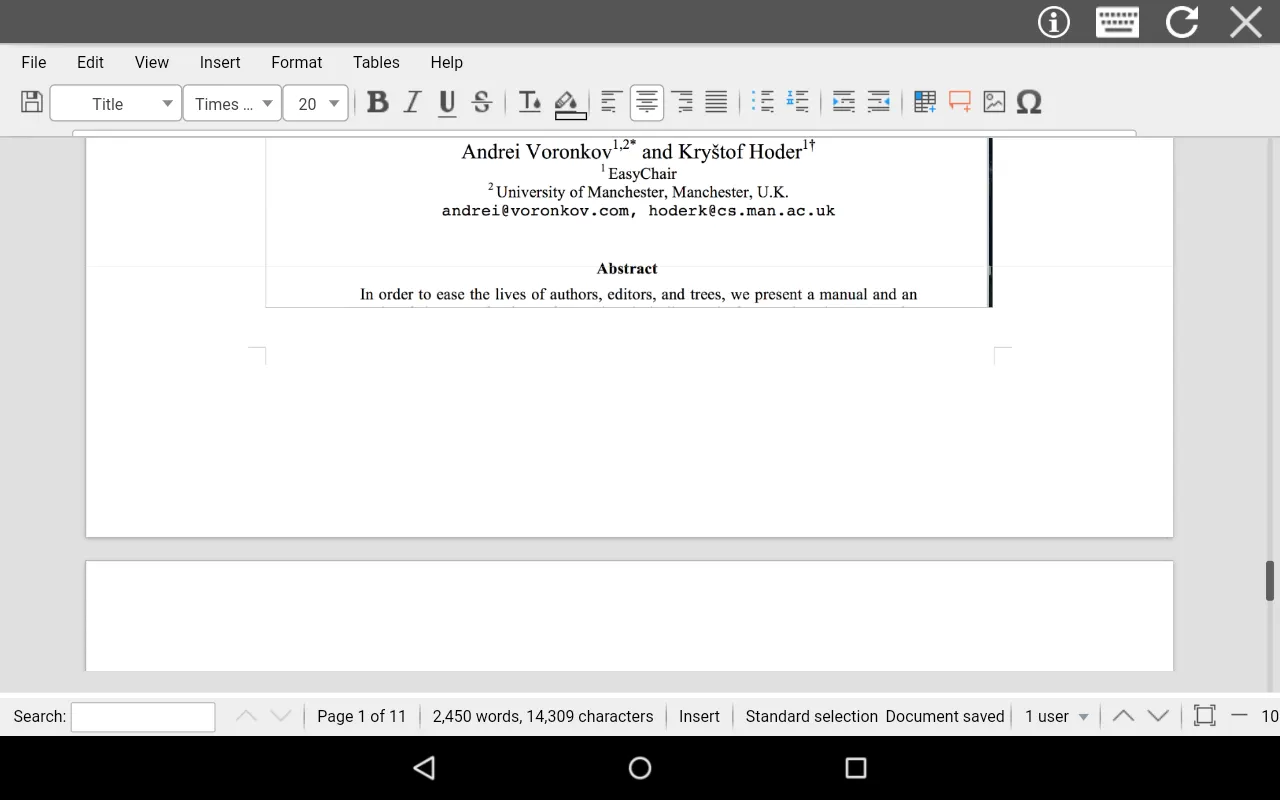Click the Save document icon
This screenshot has width=1280, height=800.
(31, 102)
